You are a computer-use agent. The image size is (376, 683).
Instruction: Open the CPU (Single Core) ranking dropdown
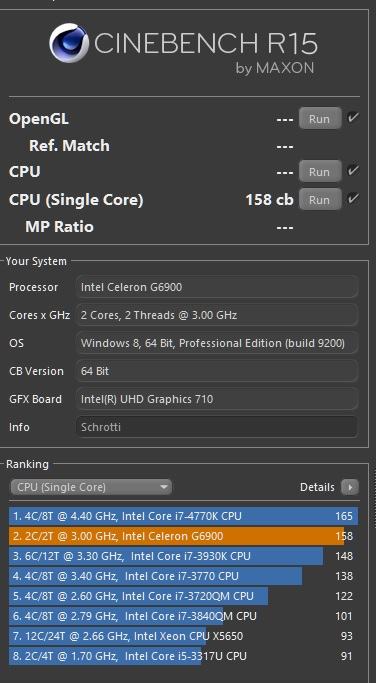91,487
